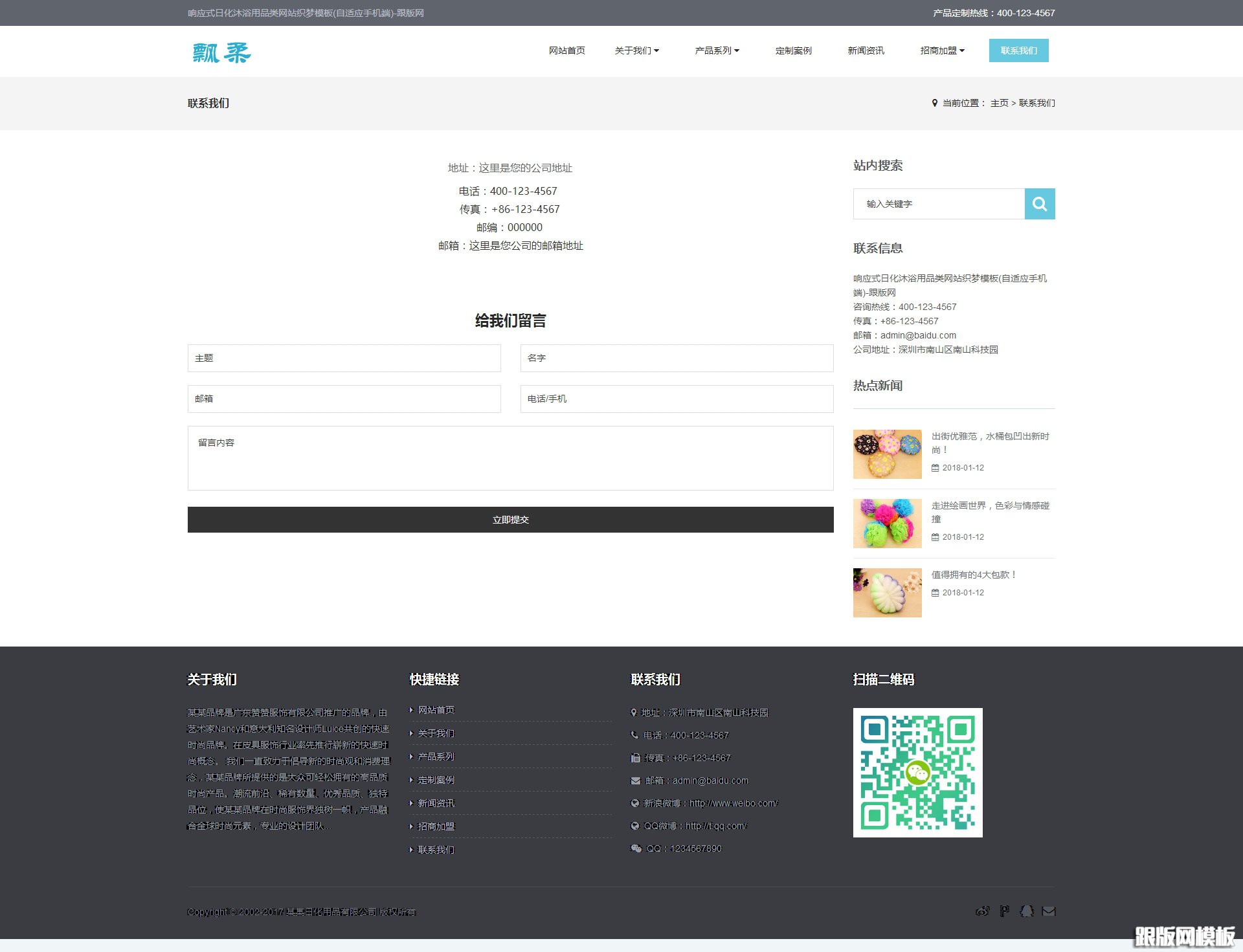Screen dimensions: 1243x952
Task: Click inside the 主题 input field
Action: [344, 358]
